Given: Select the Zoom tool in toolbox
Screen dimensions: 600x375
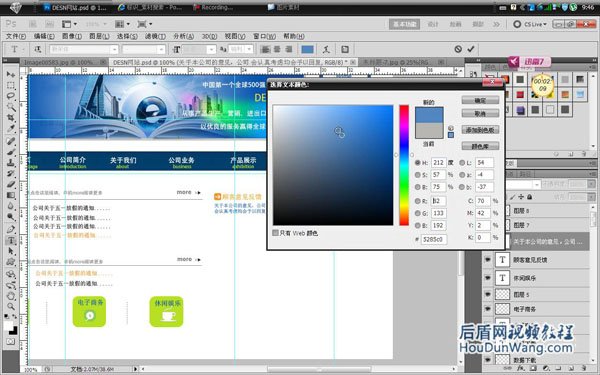Looking at the screenshot, I should click(x=11, y=307).
